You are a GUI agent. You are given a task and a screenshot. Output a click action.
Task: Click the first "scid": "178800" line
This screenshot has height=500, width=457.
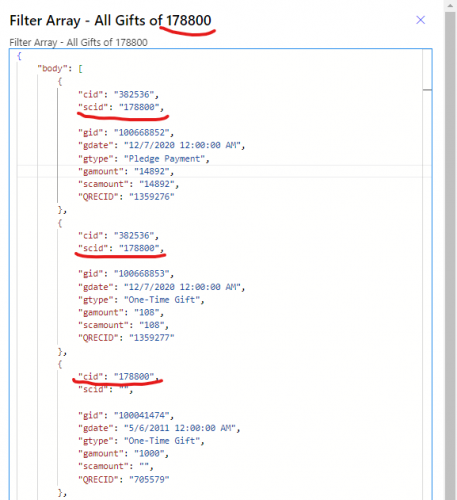[121, 107]
